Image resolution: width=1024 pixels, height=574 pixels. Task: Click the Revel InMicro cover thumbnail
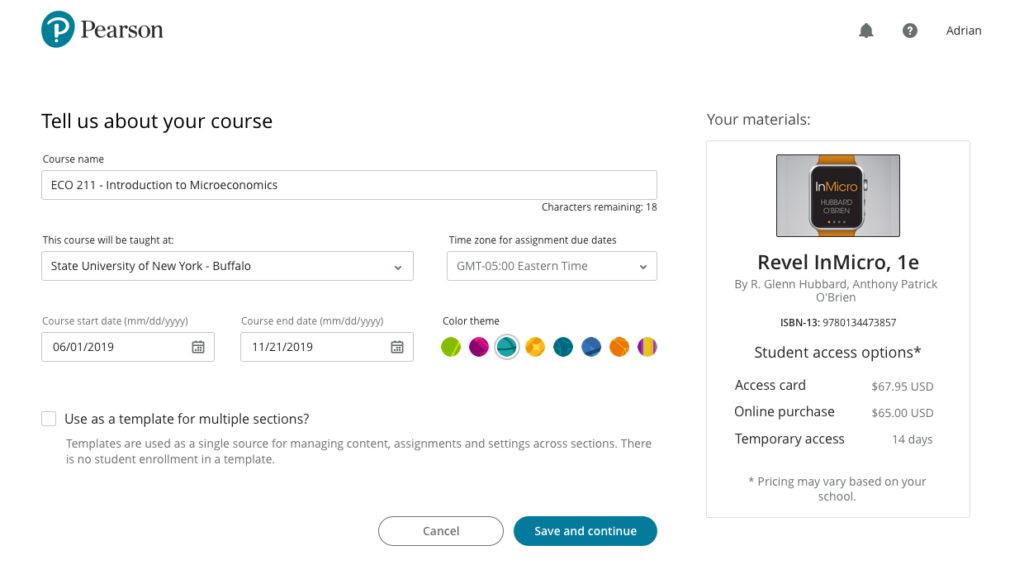pyautogui.click(x=838, y=195)
